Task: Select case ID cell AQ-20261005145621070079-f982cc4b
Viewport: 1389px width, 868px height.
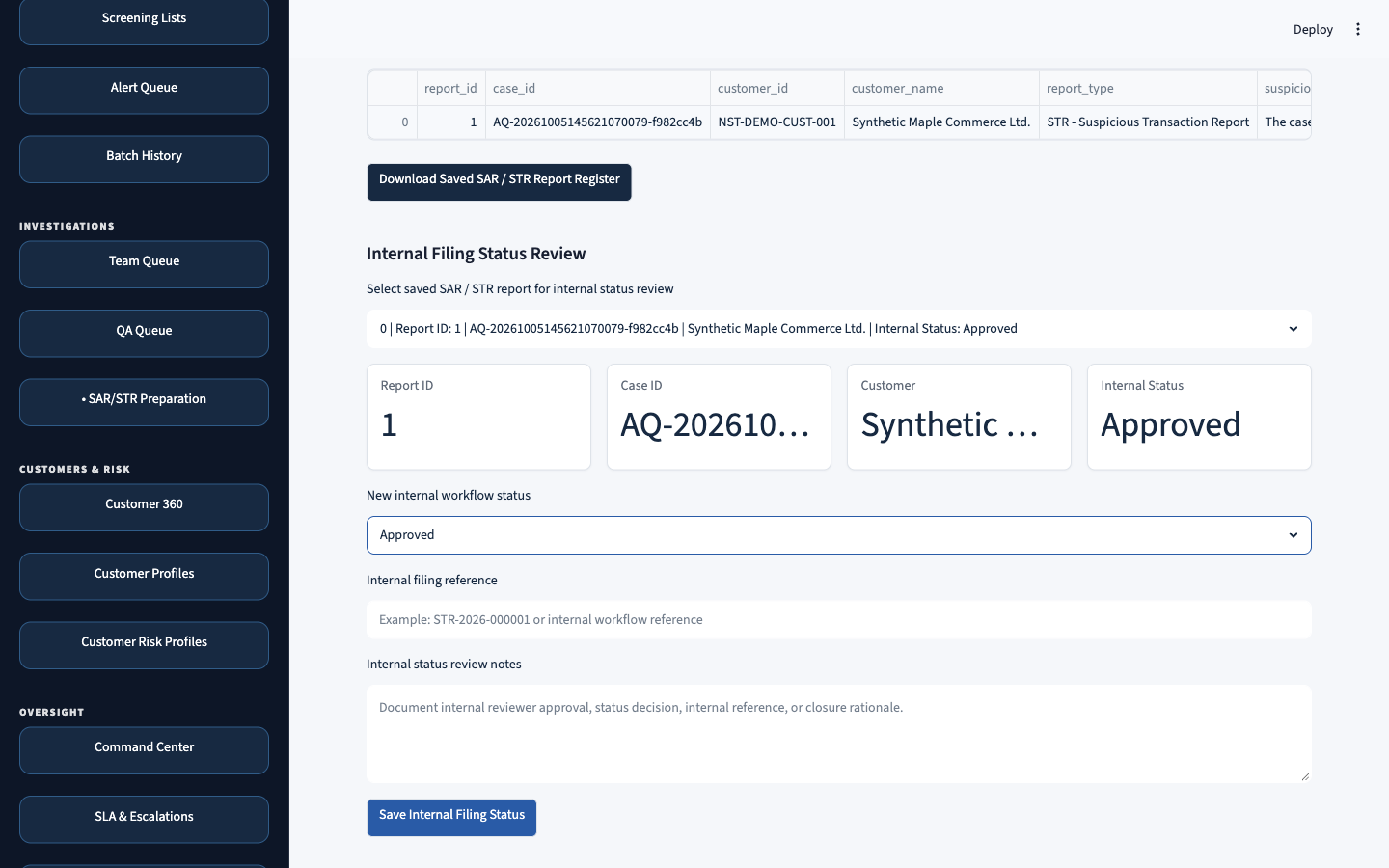Action: click(597, 122)
